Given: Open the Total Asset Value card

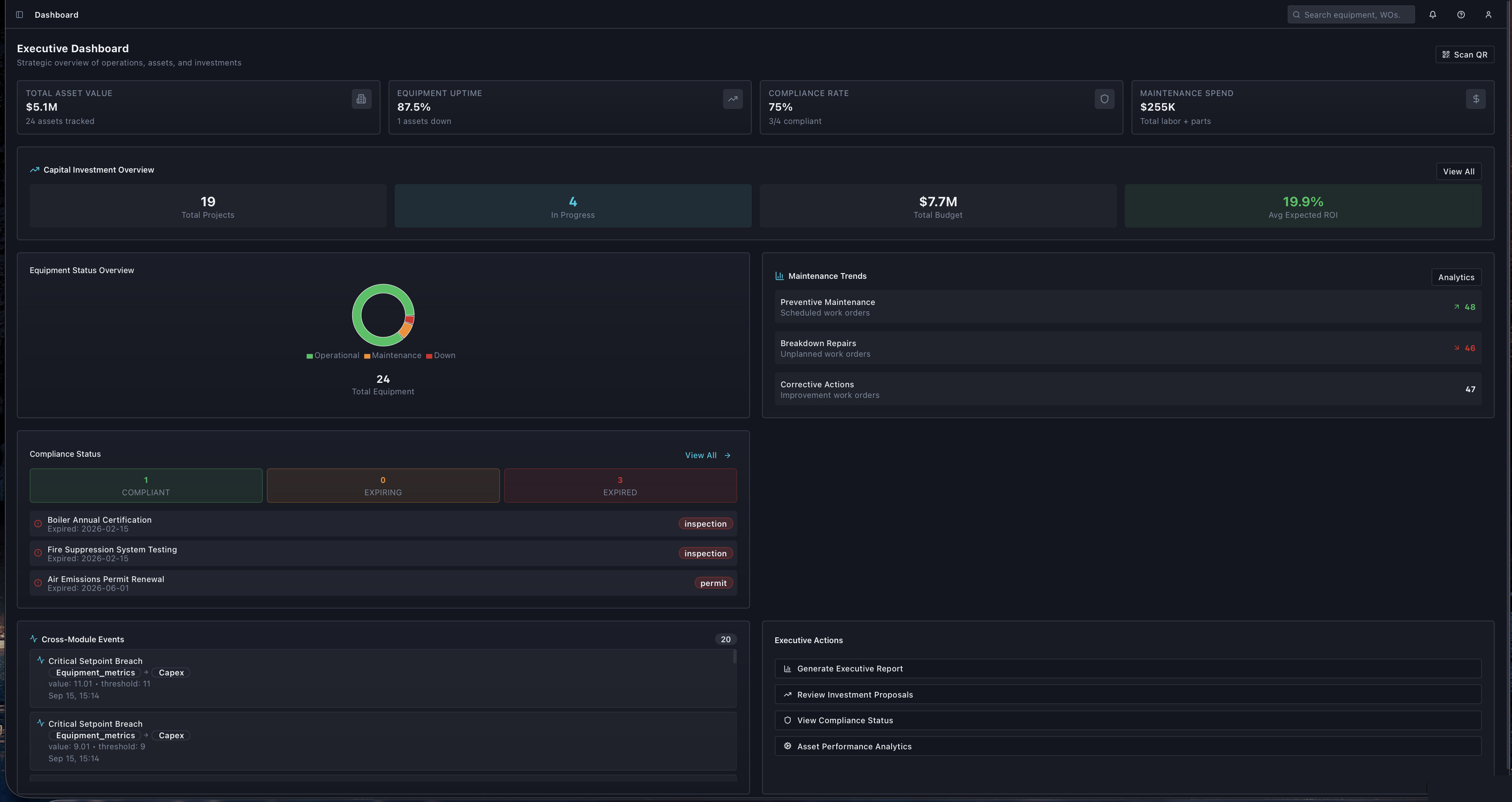Looking at the screenshot, I should click(198, 108).
